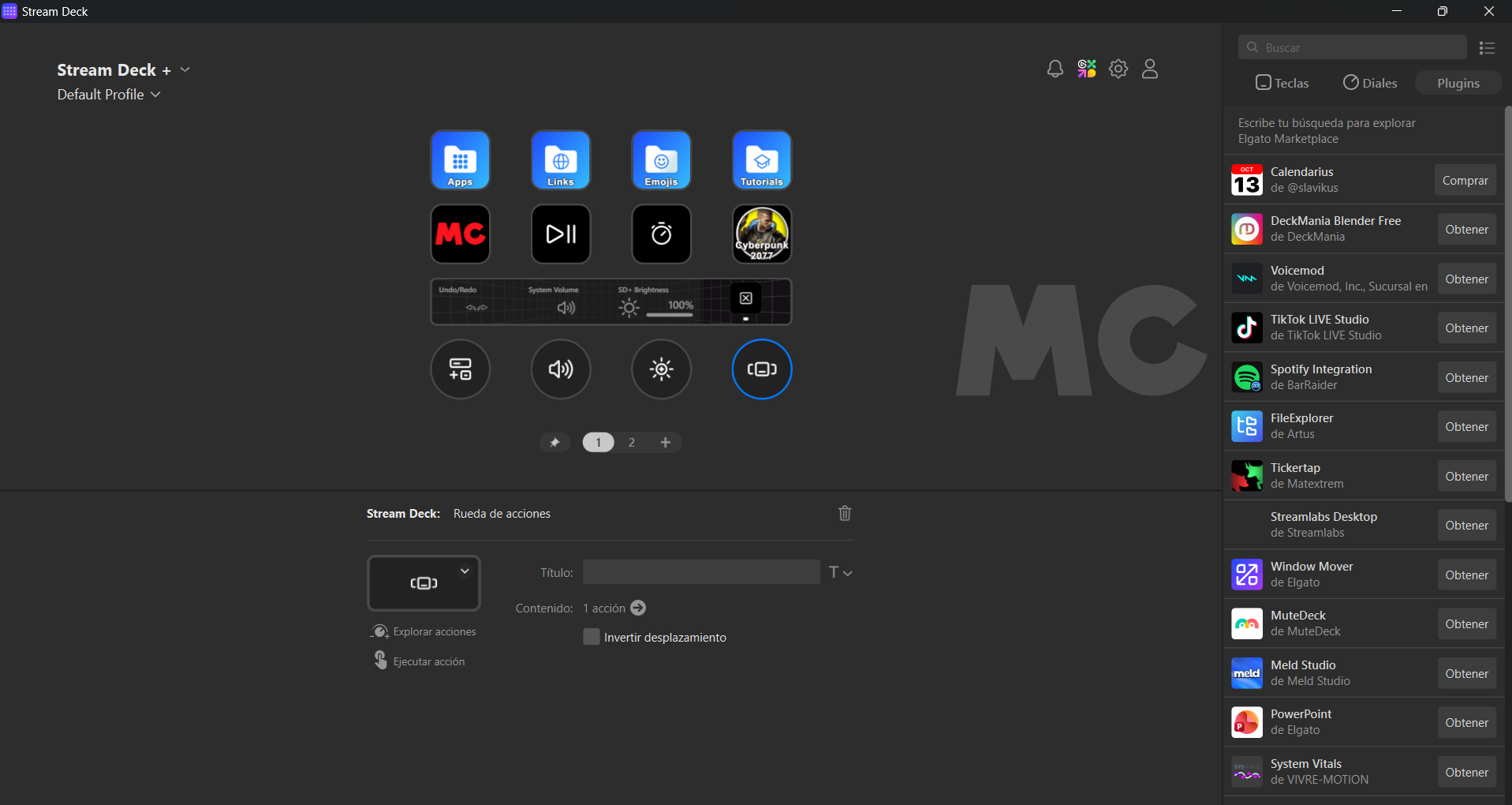Pin the current page

click(x=554, y=443)
